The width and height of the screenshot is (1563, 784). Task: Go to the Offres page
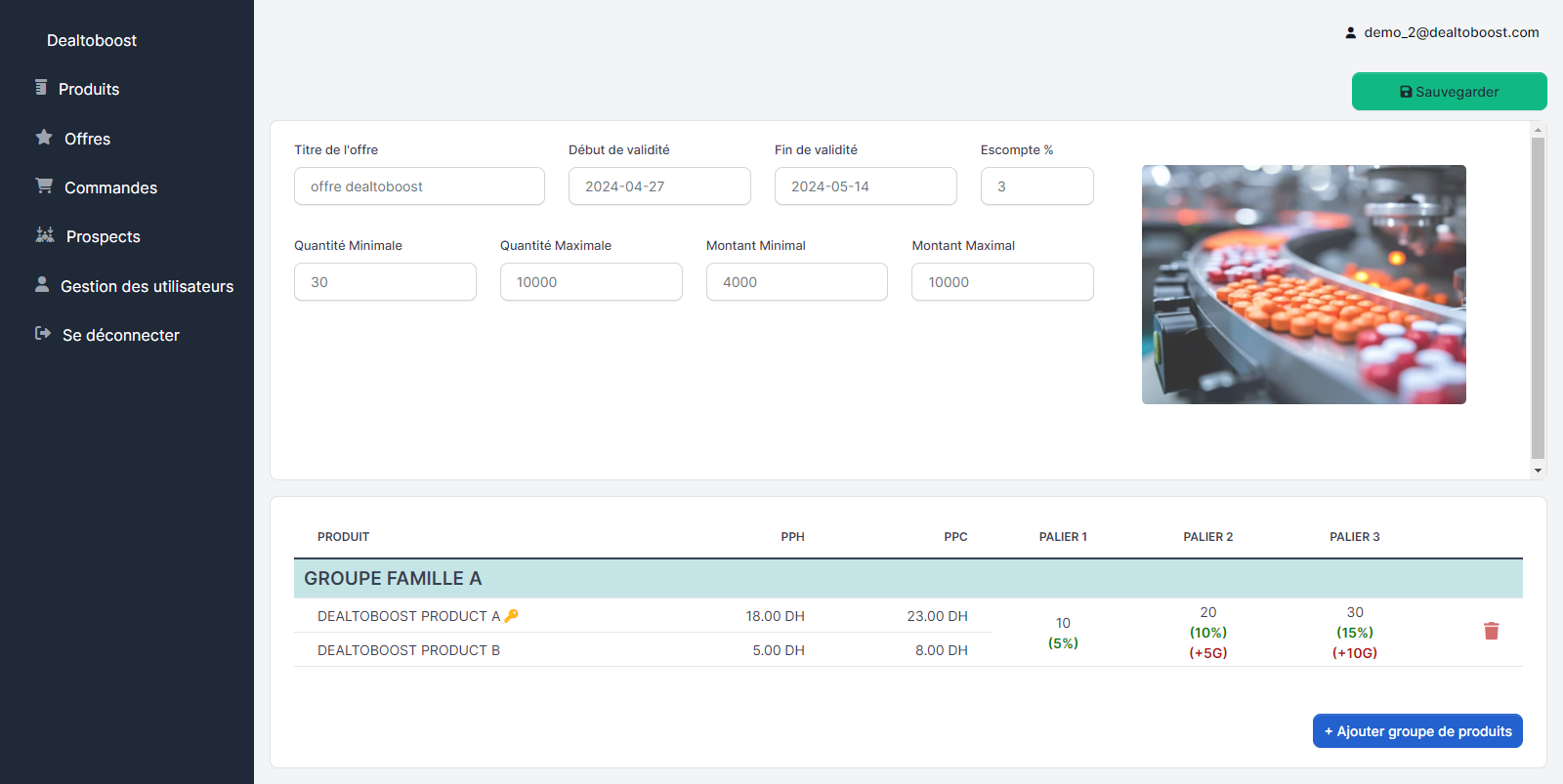(88, 139)
